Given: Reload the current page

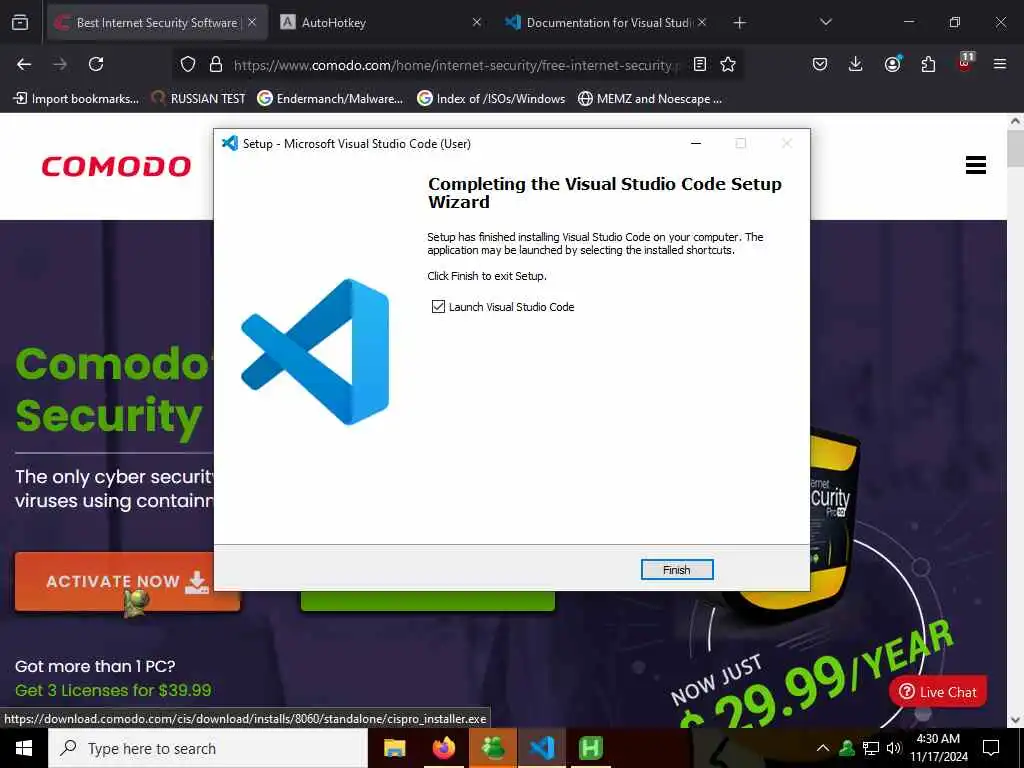Looking at the screenshot, I should tap(96, 64).
